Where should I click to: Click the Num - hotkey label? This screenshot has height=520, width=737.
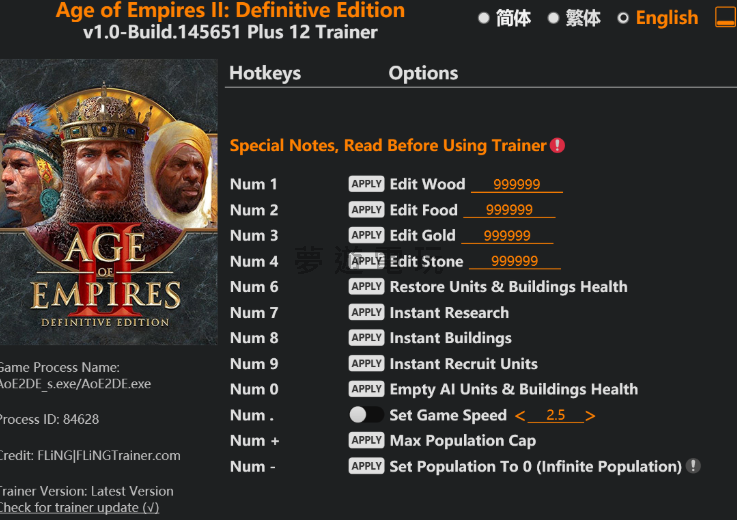tap(252, 466)
